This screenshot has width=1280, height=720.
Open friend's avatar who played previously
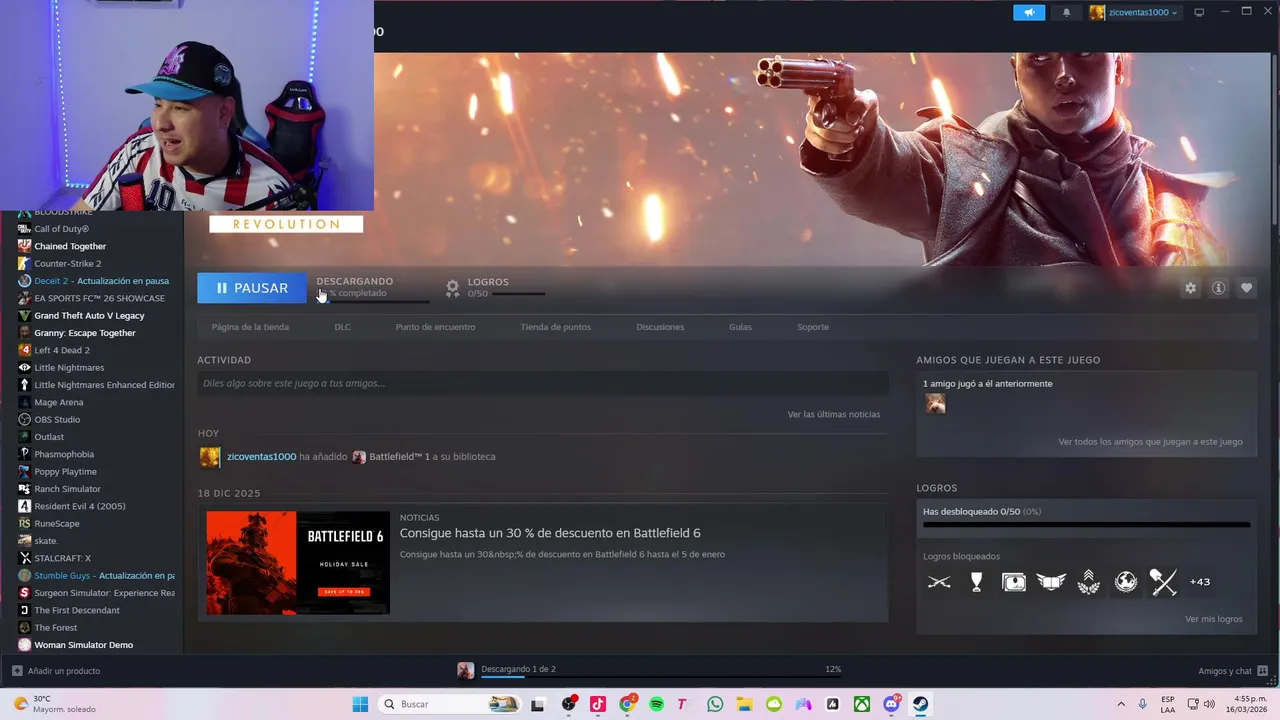click(935, 403)
